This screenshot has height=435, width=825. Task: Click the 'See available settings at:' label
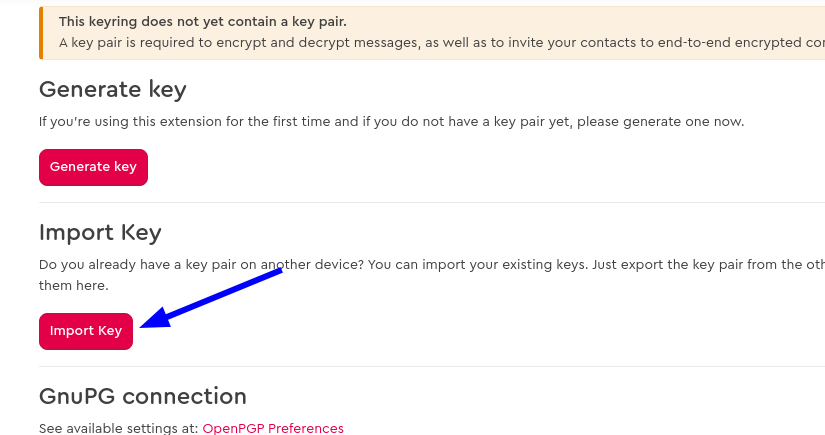coord(119,428)
